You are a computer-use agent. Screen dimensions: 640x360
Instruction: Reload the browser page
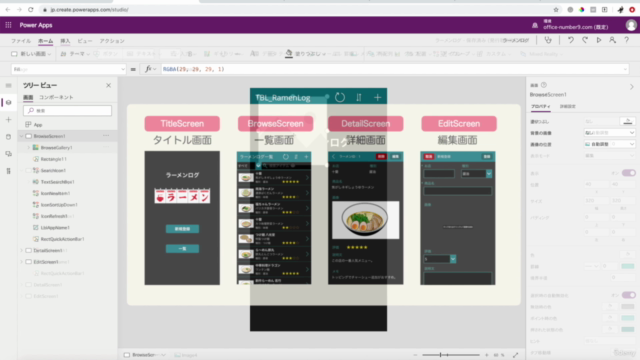click(x=31, y=9)
